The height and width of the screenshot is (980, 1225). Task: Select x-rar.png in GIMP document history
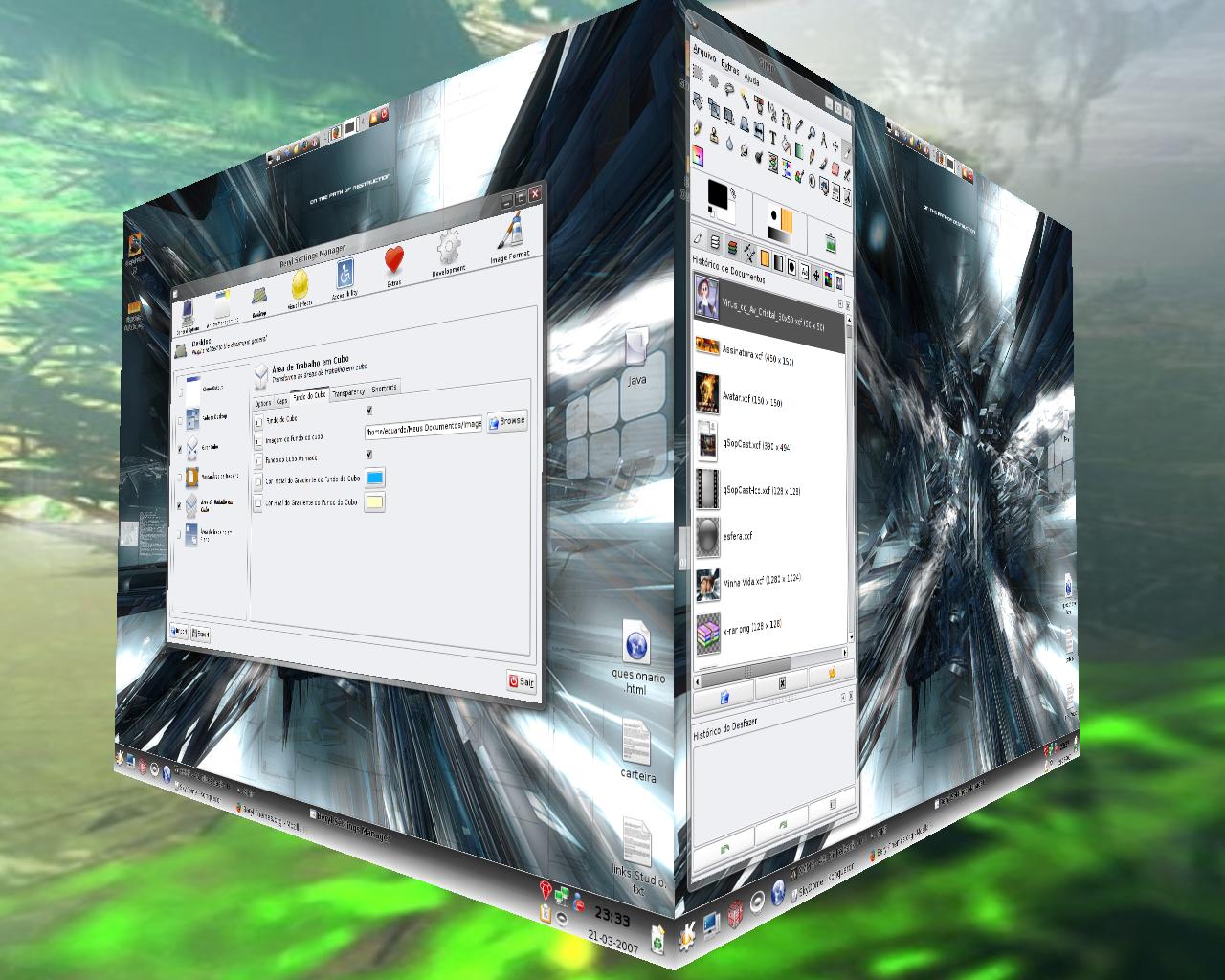[768, 631]
